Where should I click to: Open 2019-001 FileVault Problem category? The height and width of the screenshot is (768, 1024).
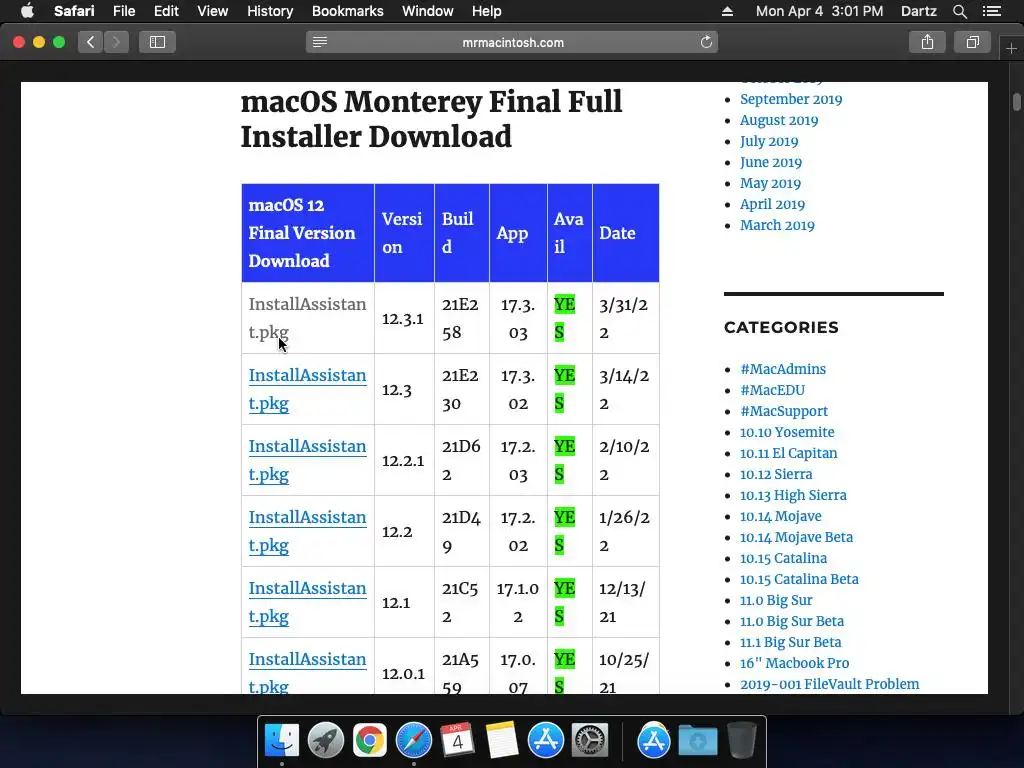829,684
